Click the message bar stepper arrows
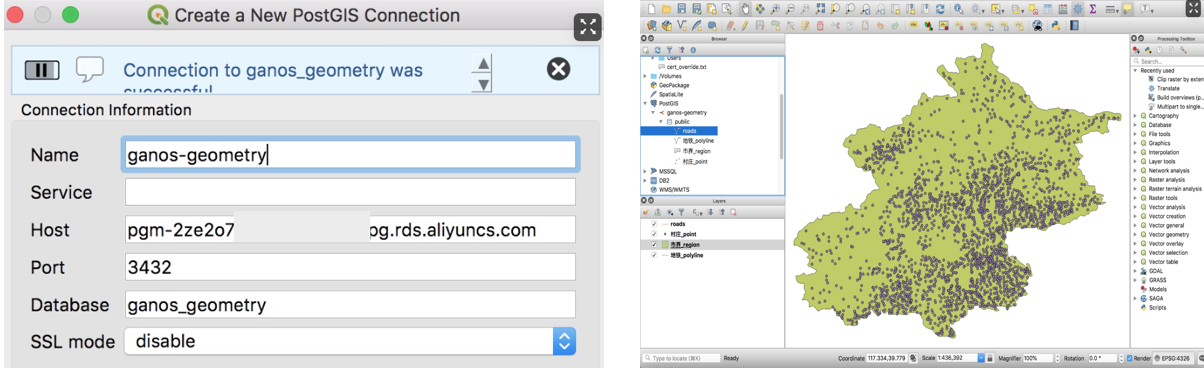 tap(483, 74)
